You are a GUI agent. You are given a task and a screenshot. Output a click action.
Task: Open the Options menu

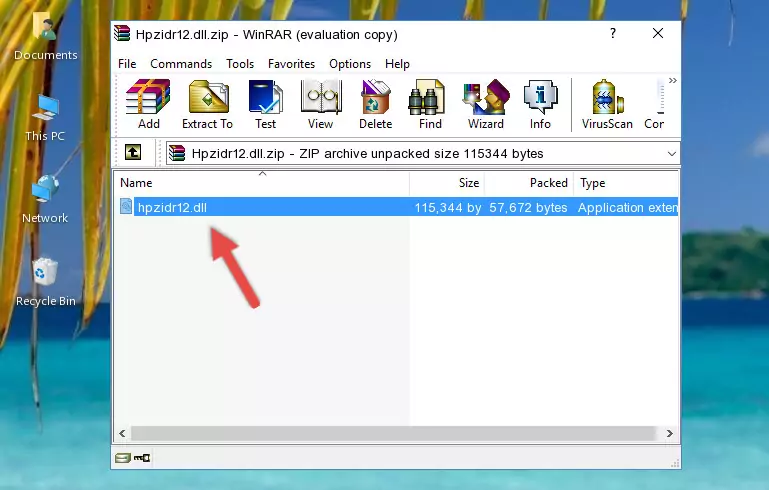click(x=350, y=64)
